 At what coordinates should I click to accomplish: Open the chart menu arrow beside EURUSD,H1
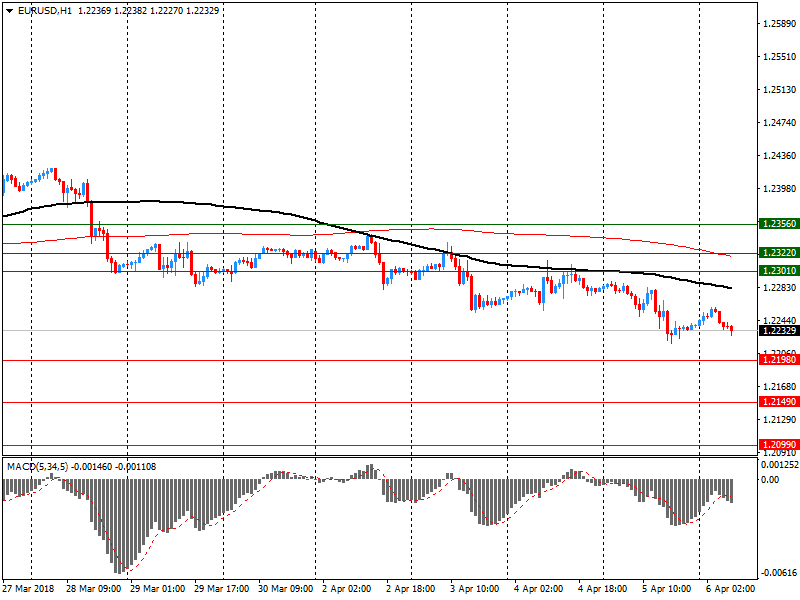[9, 11]
